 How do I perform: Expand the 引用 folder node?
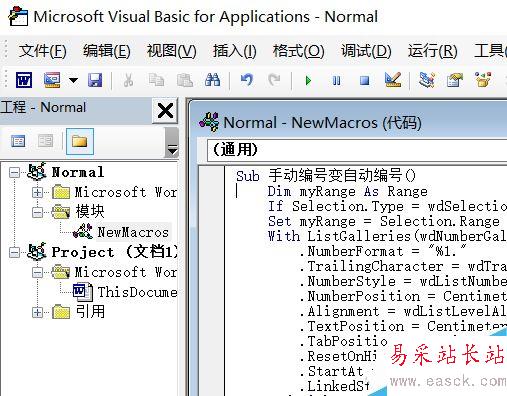point(37,312)
